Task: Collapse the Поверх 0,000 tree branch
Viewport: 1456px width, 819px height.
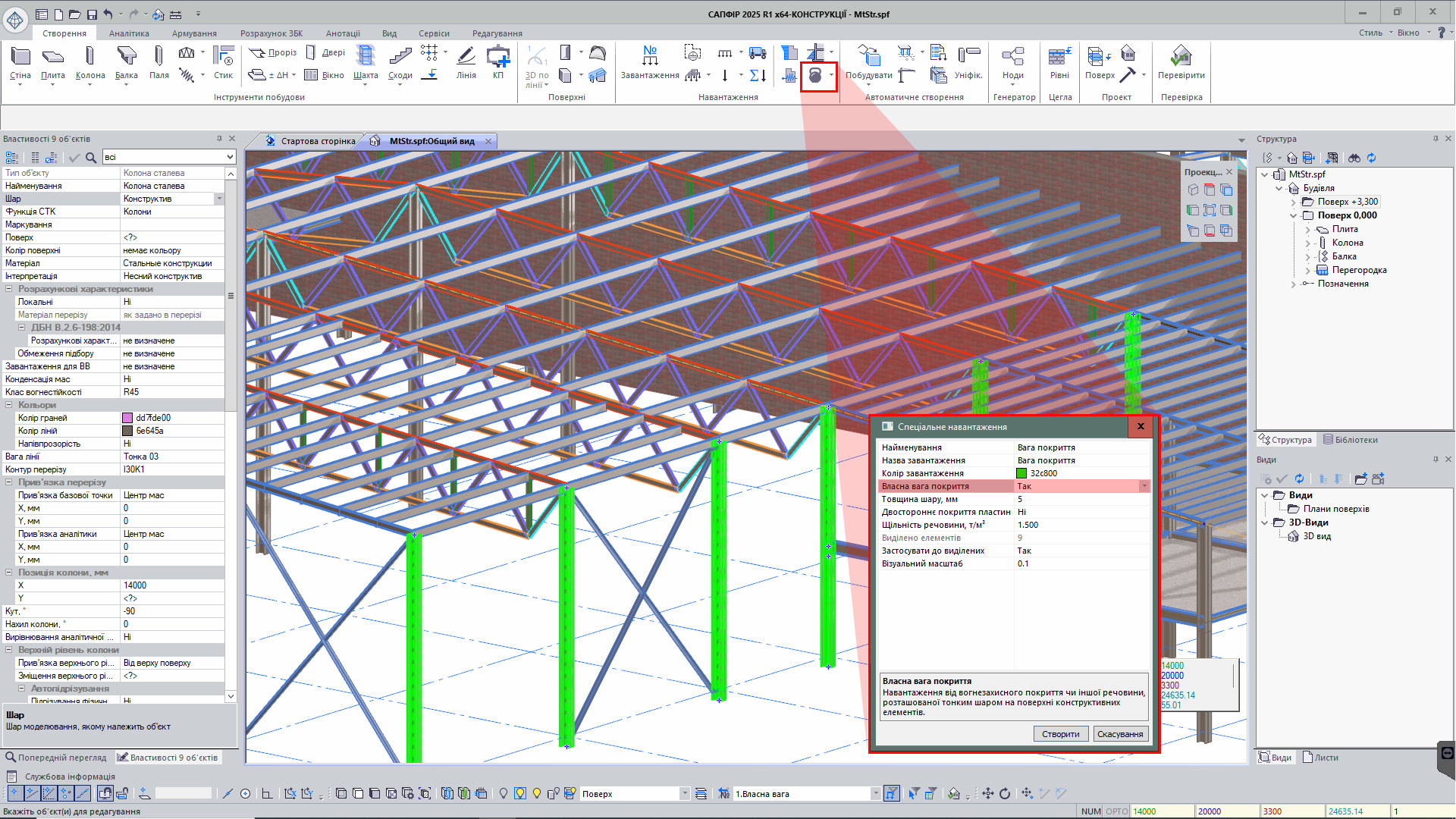Action: click(1294, 215)
